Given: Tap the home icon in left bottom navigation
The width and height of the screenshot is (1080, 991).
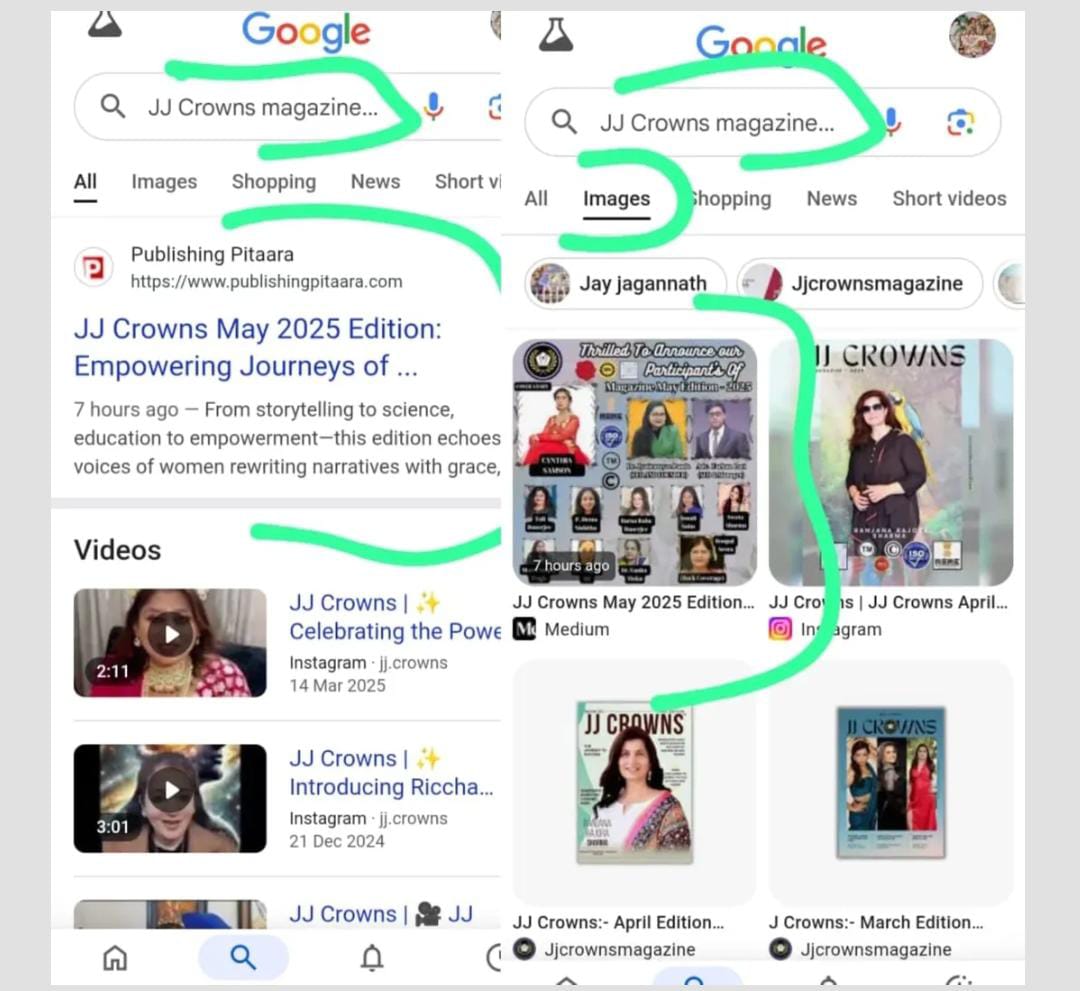Looking at the screenshot, I should coord(115,958).
